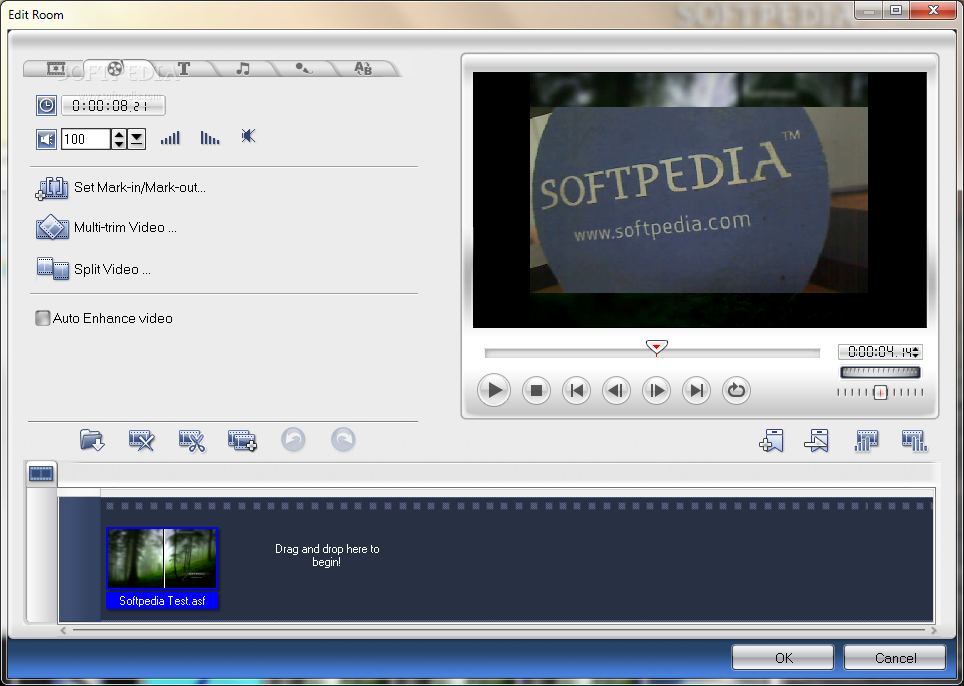This screenshot has height=686, width=964.
Task: Switch to the music note tab
Action: (x=243, y=68)
